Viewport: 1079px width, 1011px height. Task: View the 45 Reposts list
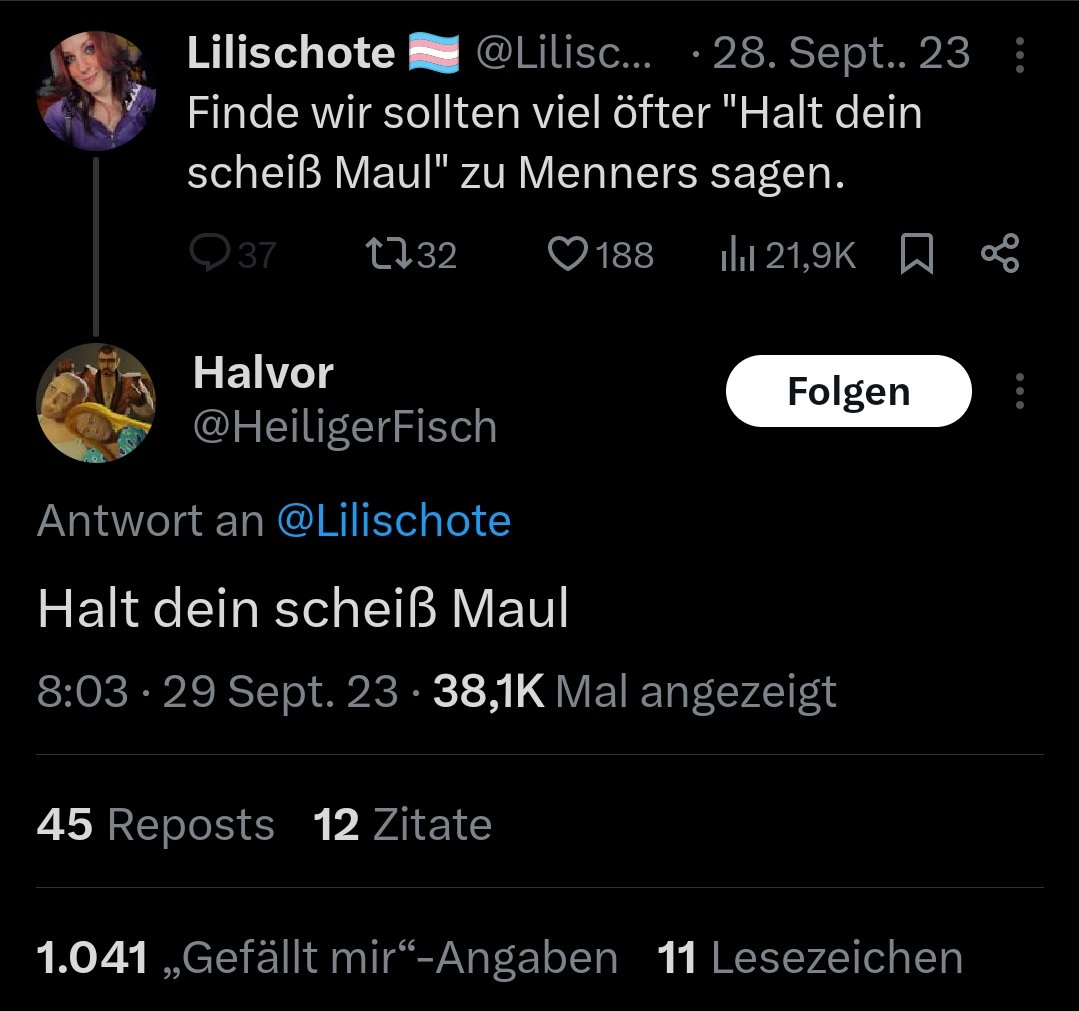[155, 825]
